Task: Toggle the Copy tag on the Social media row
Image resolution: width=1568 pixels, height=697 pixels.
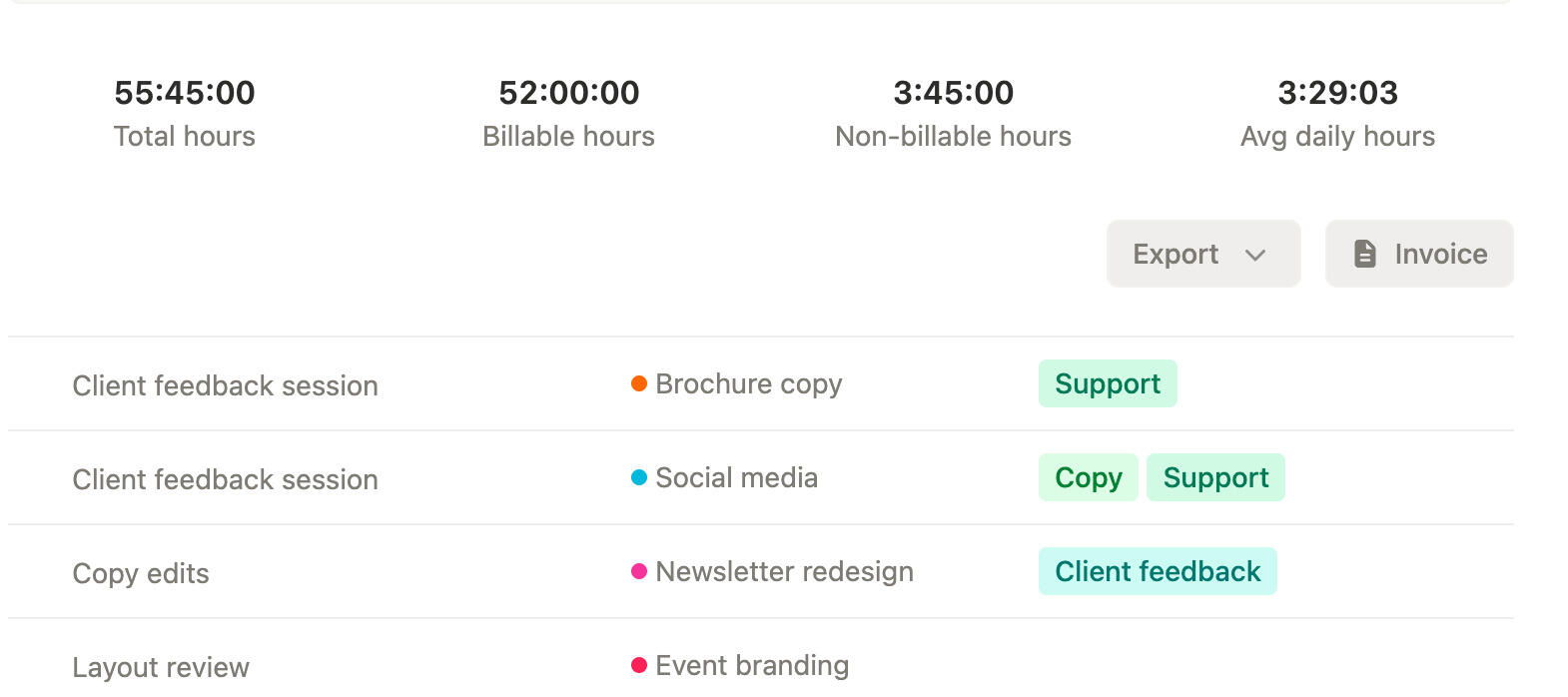Action: click(1087, 477)
